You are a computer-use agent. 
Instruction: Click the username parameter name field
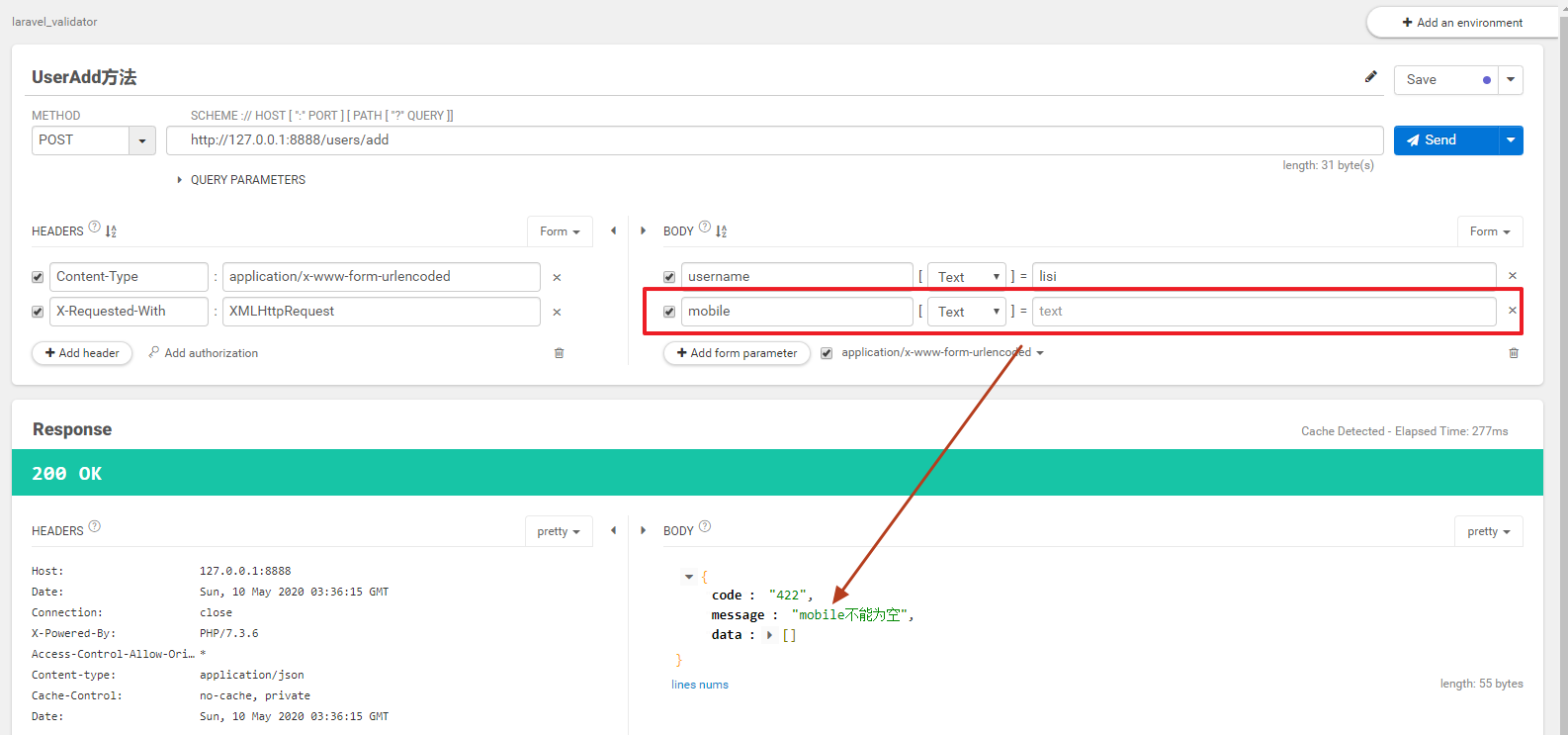coord(797,277)
